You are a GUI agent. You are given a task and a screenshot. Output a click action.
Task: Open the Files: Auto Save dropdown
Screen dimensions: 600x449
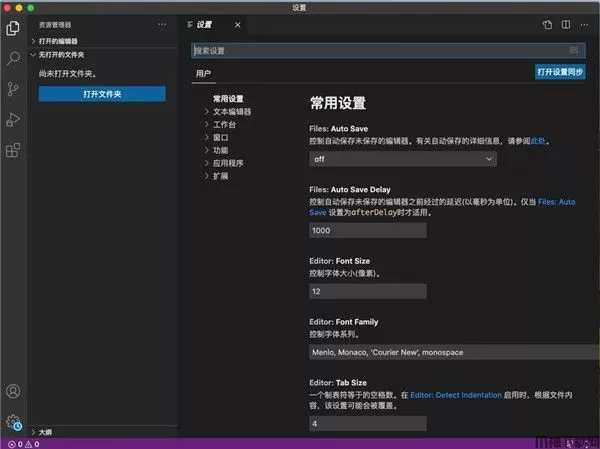pos(403,159)
